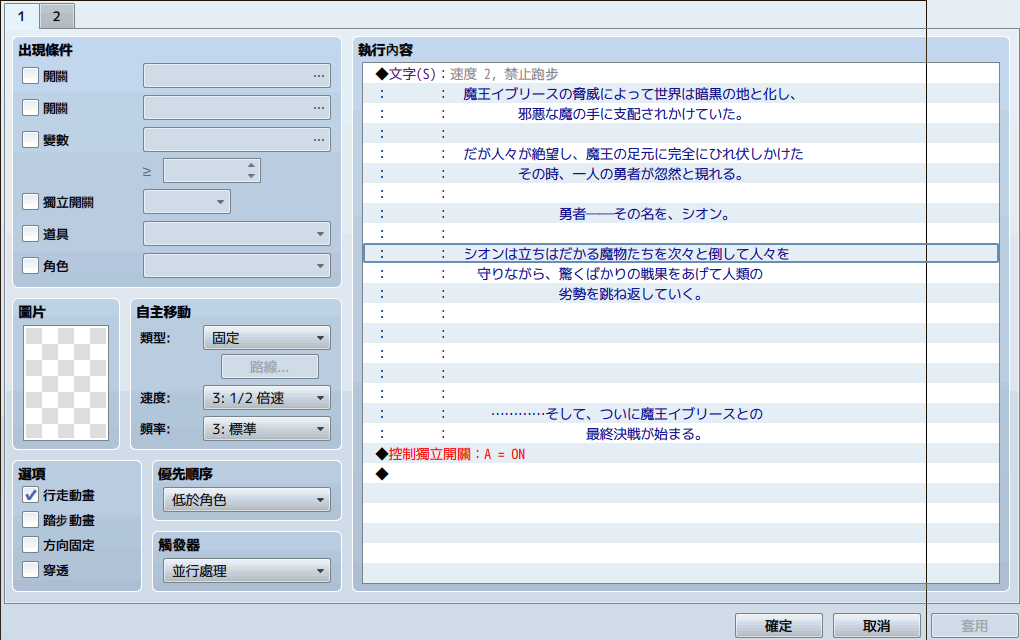
Task: Enable the 獨立開關 condition checkbox
Action: (x=31, y=202)
